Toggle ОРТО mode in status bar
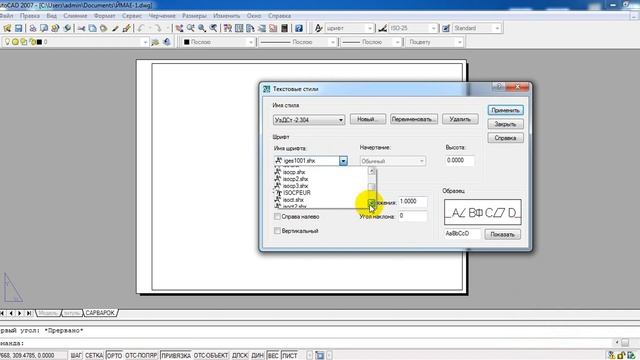This screenshot has width=640, height=360. coord(114,356)
